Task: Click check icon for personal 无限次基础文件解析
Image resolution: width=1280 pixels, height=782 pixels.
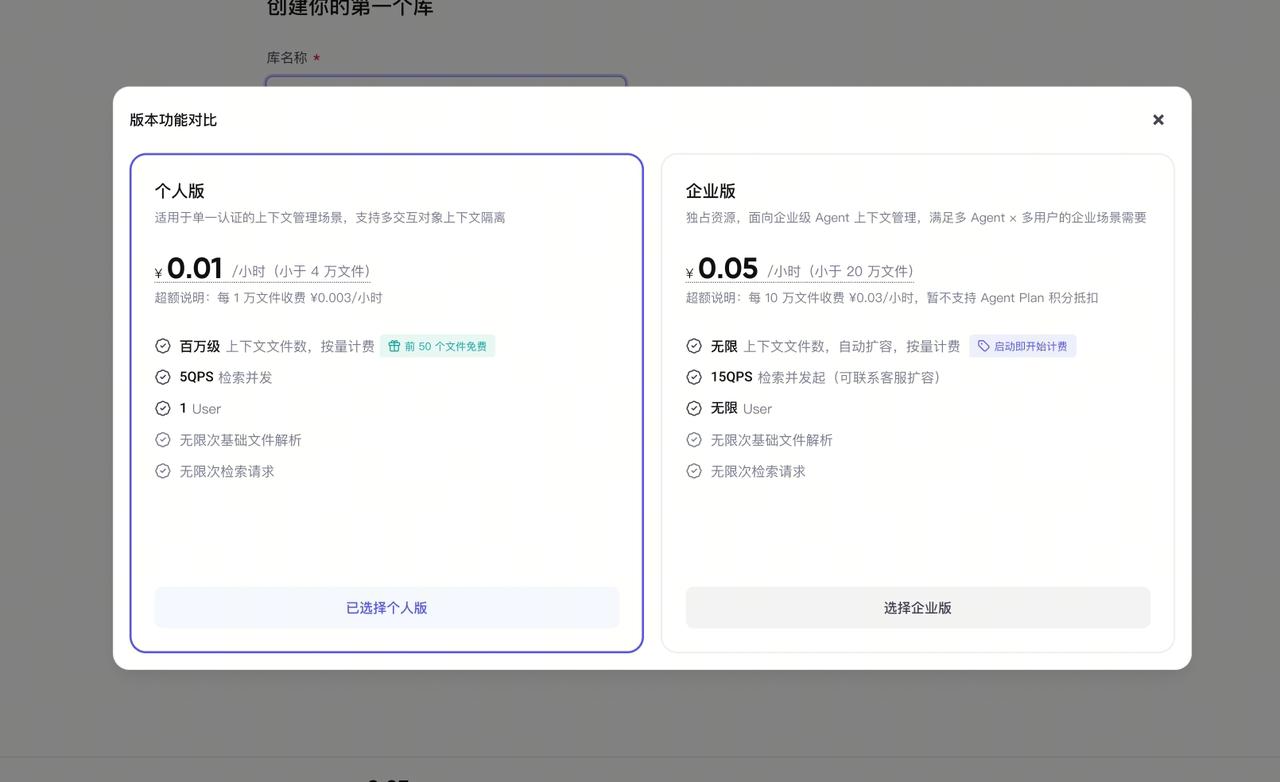Action: point(163,440)
